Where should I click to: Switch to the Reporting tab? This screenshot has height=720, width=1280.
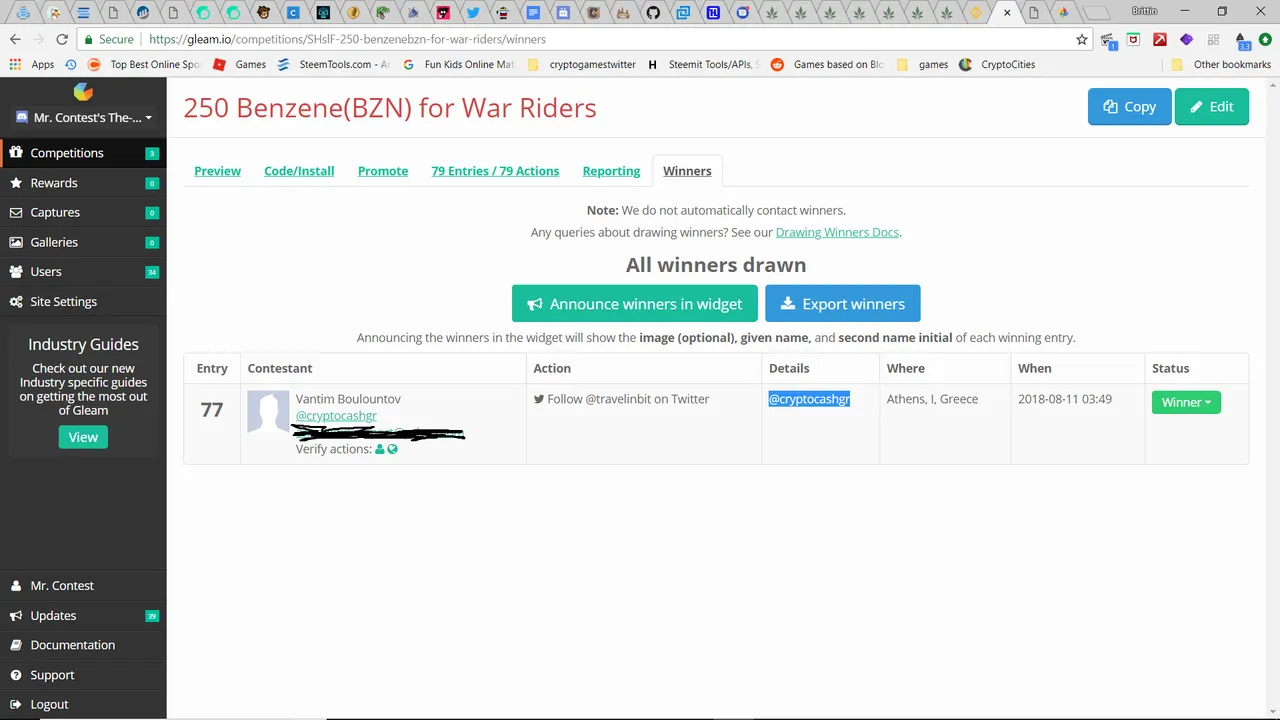pos(611,171)
